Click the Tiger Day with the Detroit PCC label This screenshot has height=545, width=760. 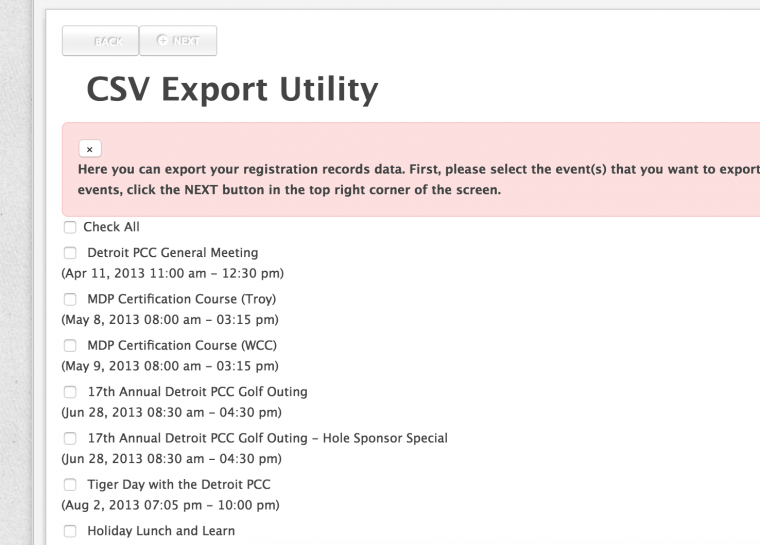179,484
